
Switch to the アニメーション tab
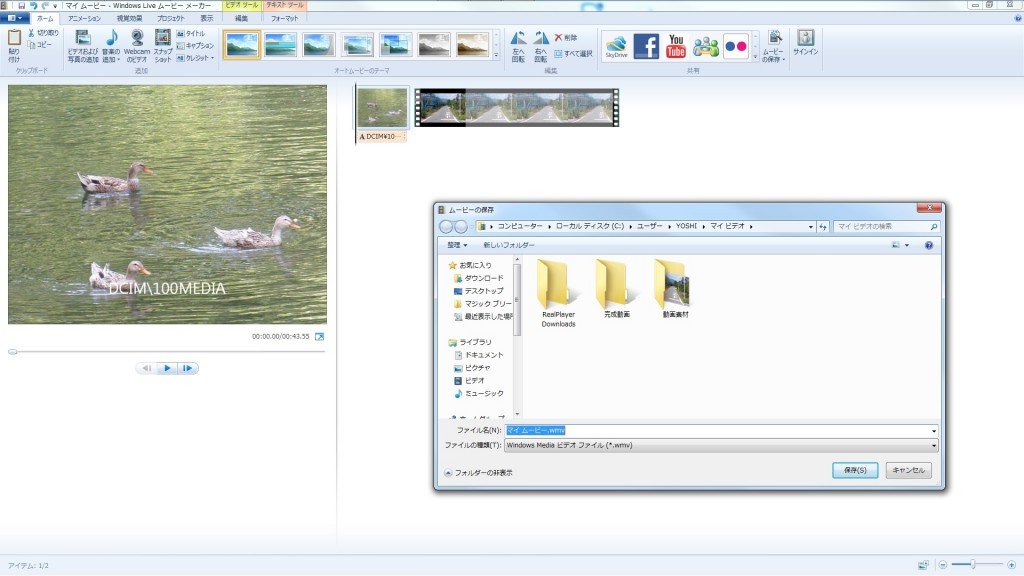pyautogui.click(x=84, y=18)
